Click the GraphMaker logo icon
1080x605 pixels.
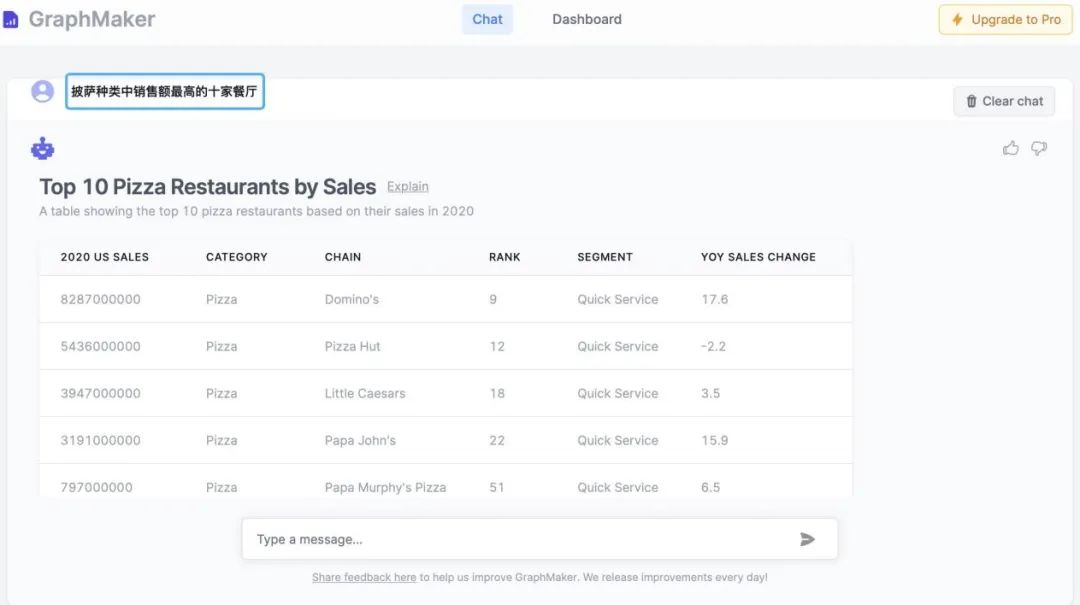pyautogui.click(x=11, y=20)
